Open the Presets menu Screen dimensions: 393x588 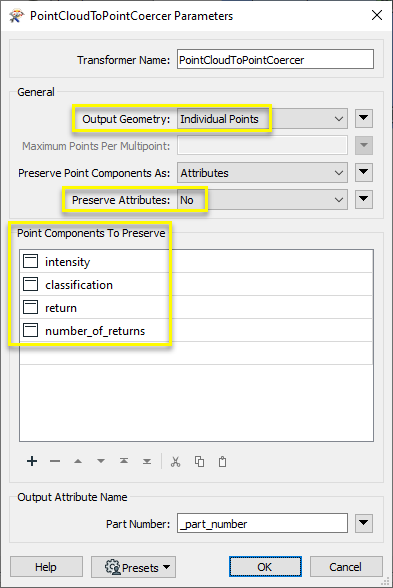(133, 567)
